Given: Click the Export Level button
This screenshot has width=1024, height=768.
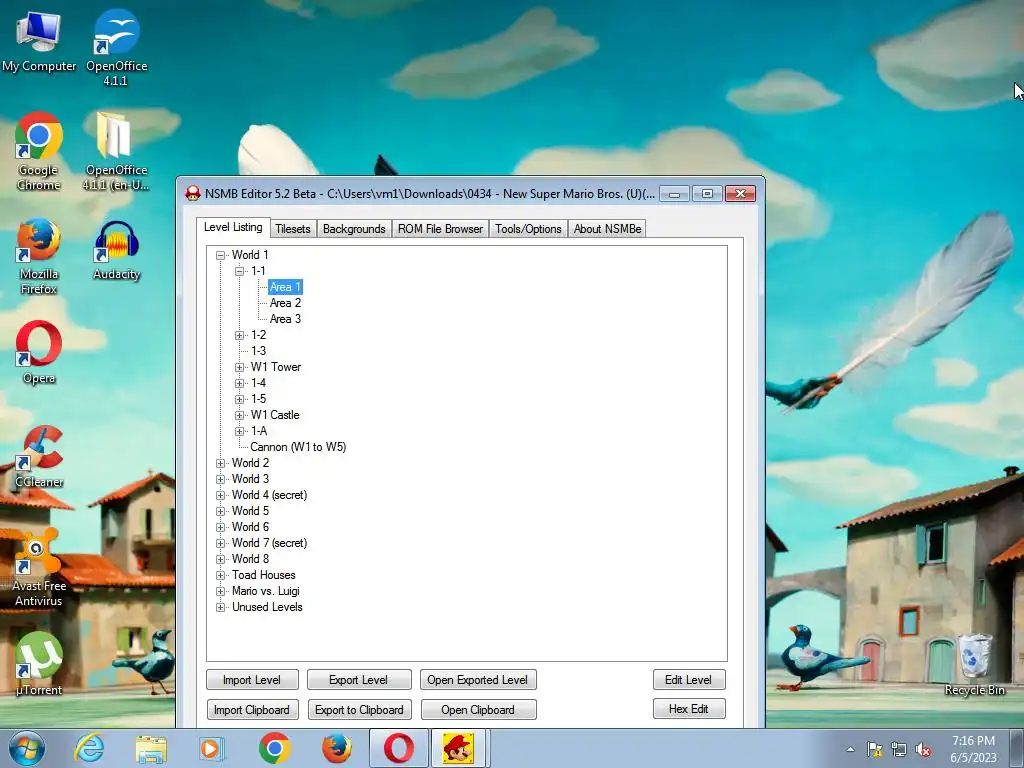Looking at the screenshot, I should [359, 680].
